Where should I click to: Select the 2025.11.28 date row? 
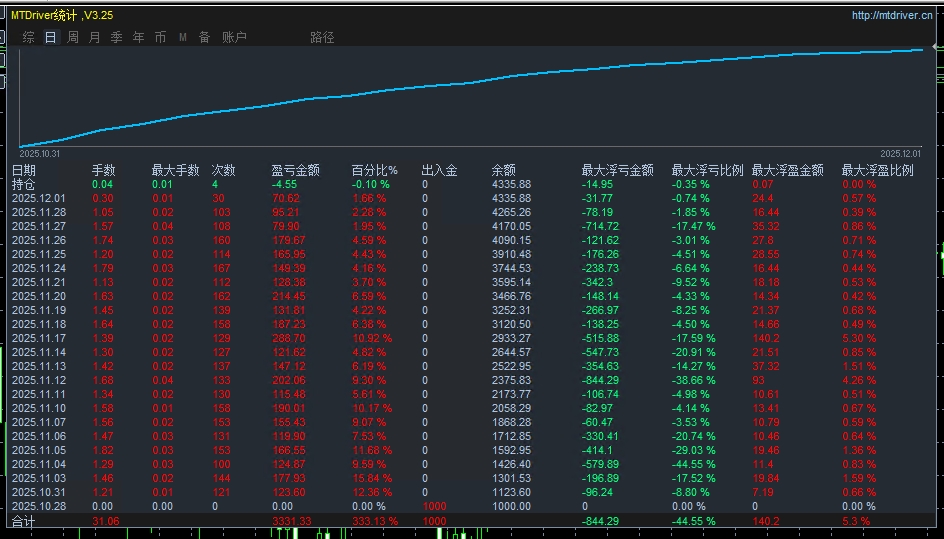(39, 212)
